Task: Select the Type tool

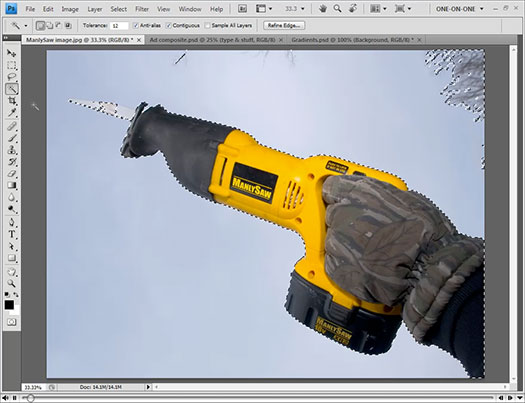Action: 11,234
